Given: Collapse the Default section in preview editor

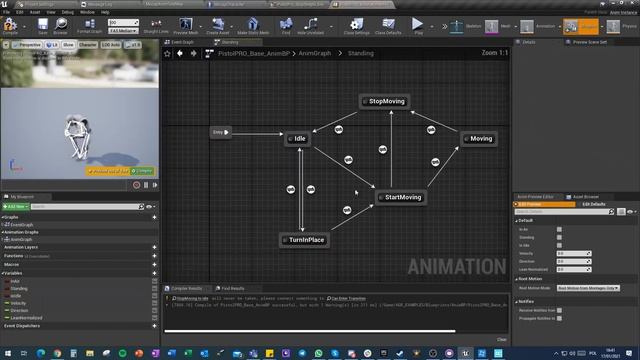Looking at the screenshot, I should [516, 221].
